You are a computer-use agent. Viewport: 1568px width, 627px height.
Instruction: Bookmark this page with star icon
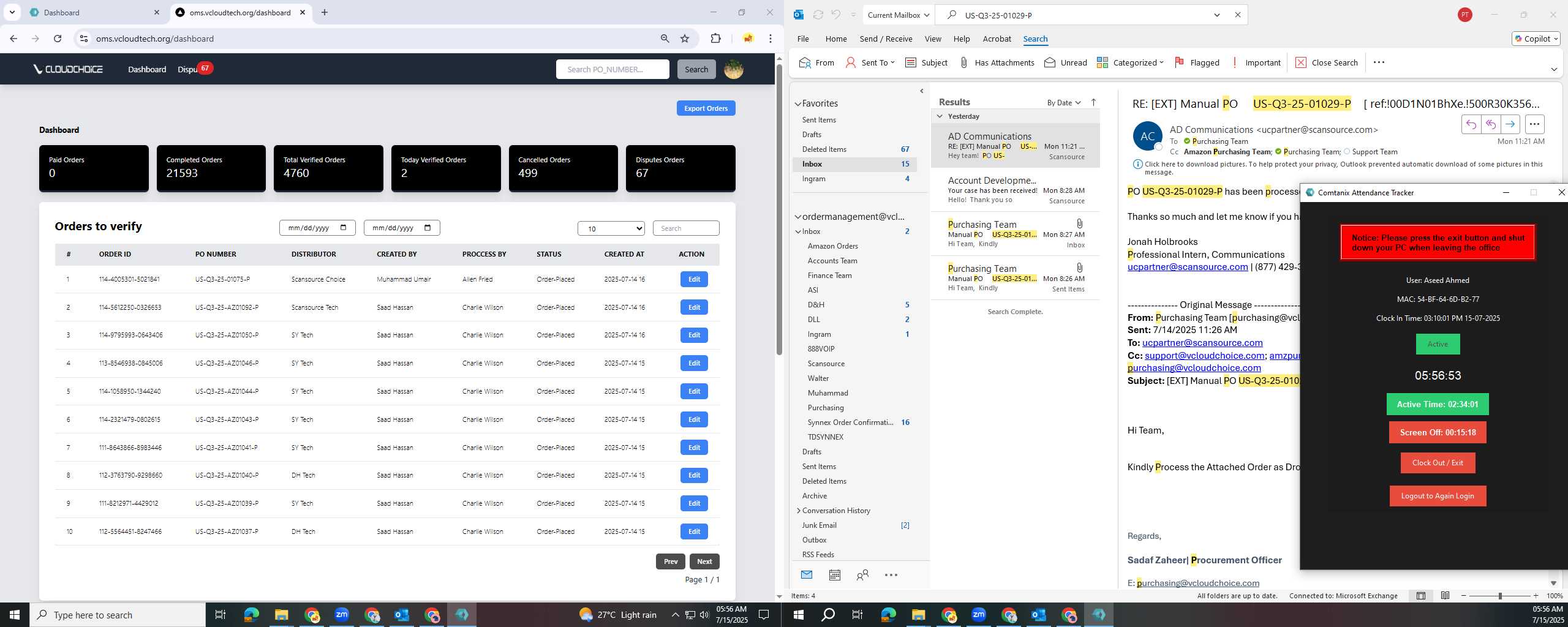click(x=685, y=39)
